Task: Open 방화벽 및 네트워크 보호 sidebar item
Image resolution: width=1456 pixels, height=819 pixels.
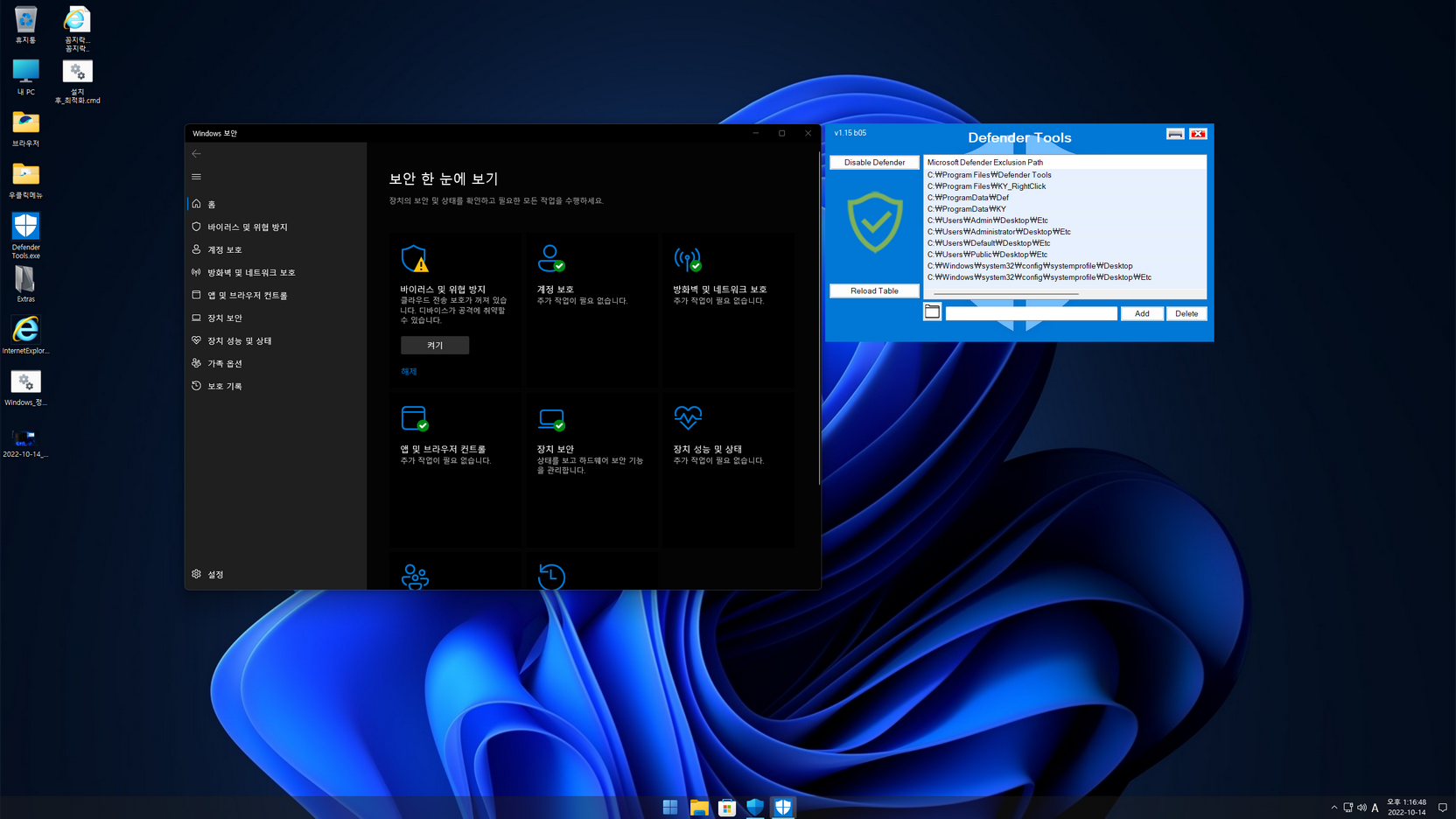Action: point(276,272)
